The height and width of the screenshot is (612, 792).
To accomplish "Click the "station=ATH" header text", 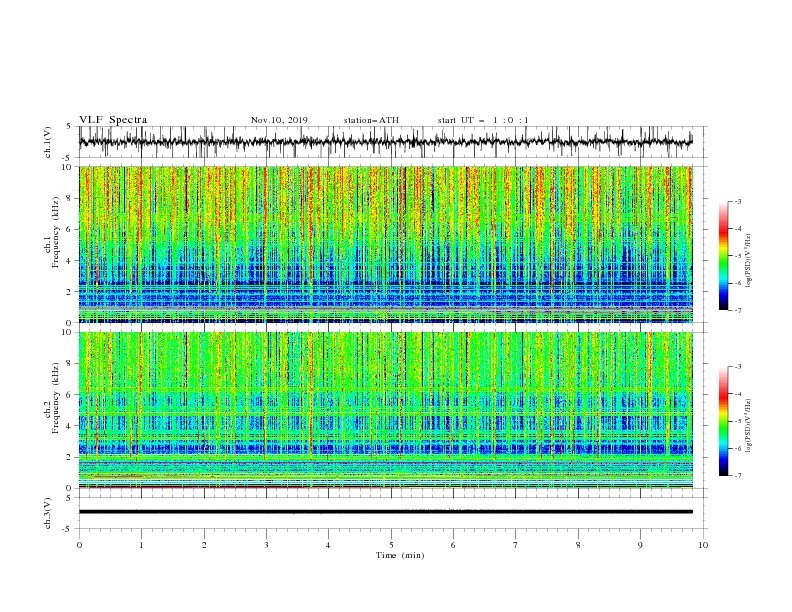I will click(371, 120).
